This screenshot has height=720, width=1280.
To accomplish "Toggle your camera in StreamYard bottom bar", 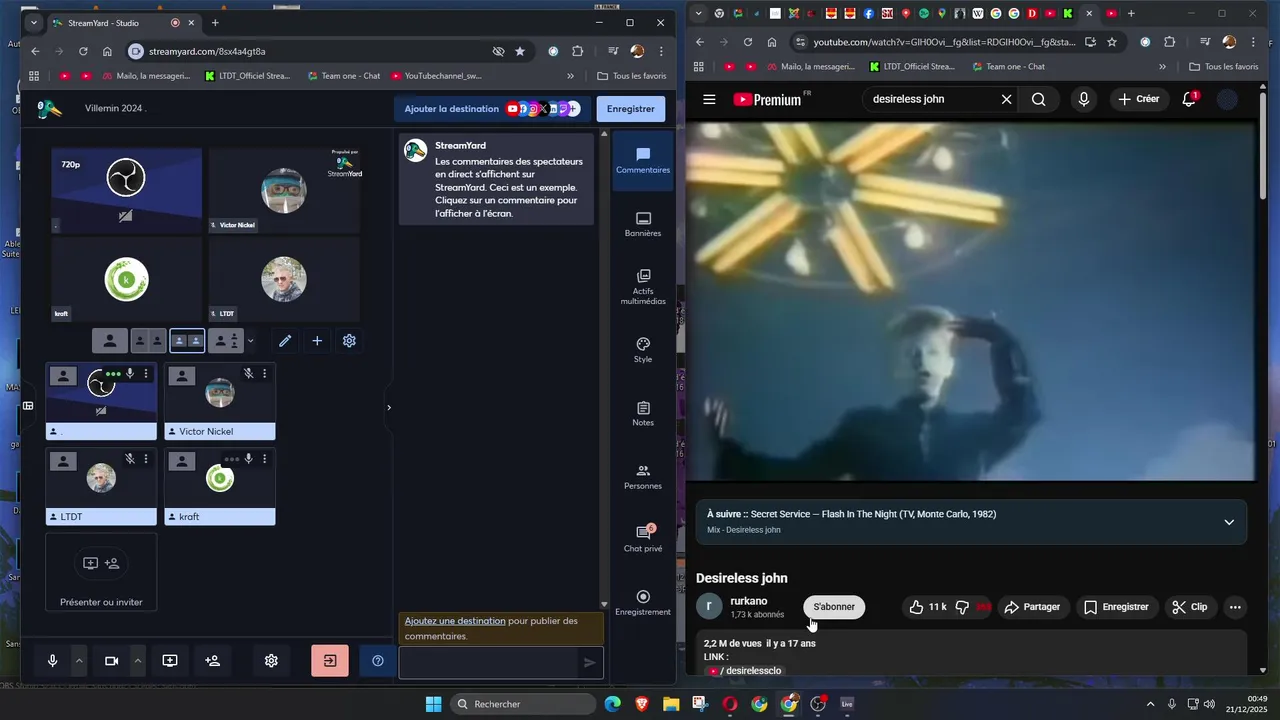I will point(112,661).
